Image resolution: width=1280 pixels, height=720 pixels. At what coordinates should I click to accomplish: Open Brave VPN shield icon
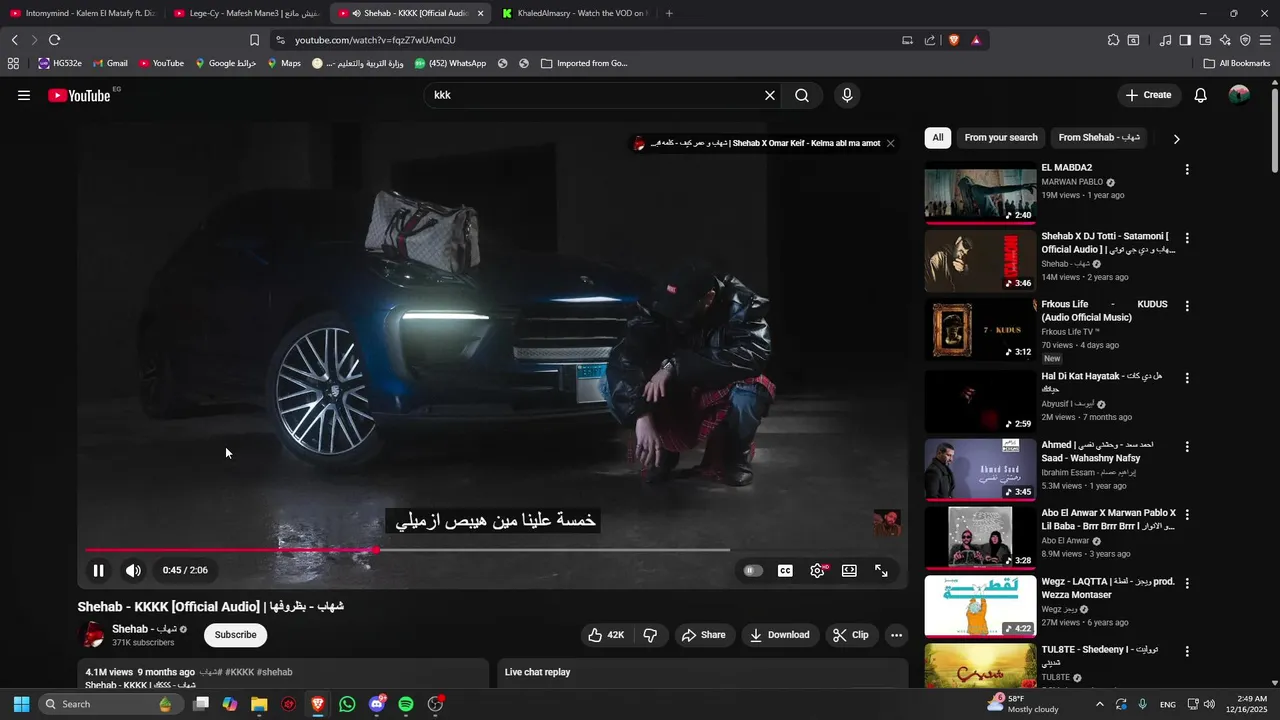click(x=1245, y=40)
